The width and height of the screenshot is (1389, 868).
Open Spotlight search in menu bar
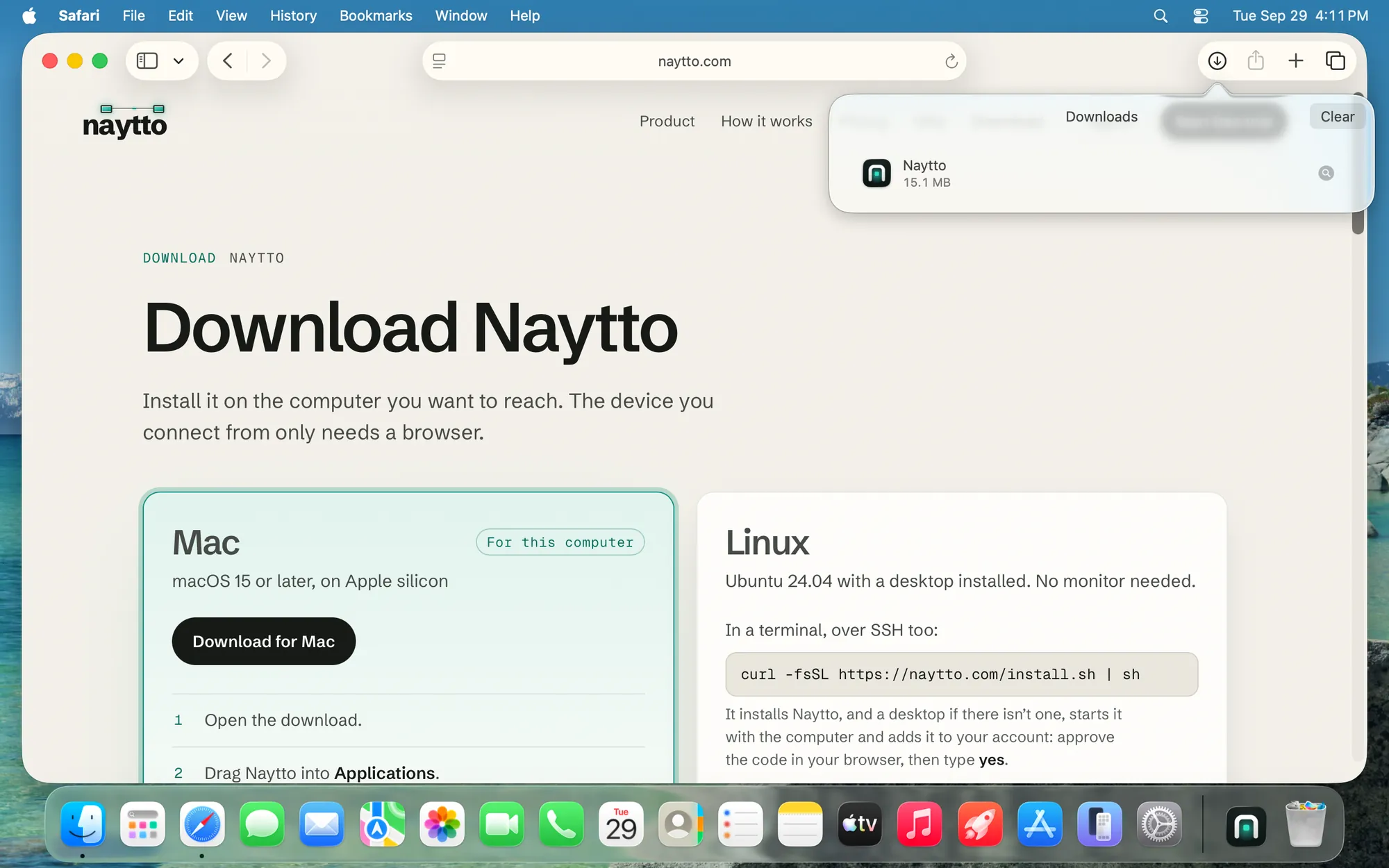pyautogui.click(x=1161, y=15)
